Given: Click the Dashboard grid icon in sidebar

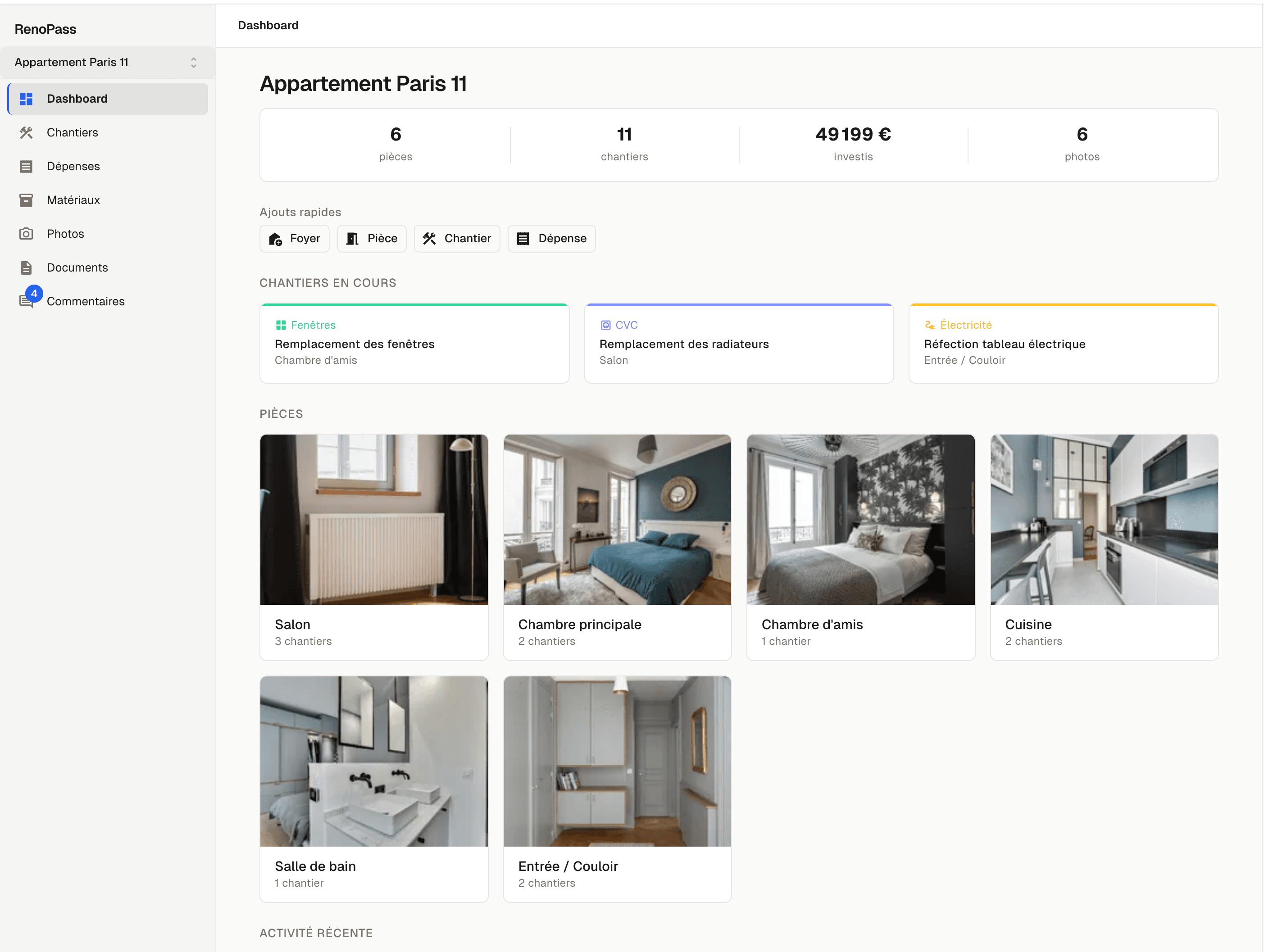Looking at the screenshot, I should click(x=26, y=99).
